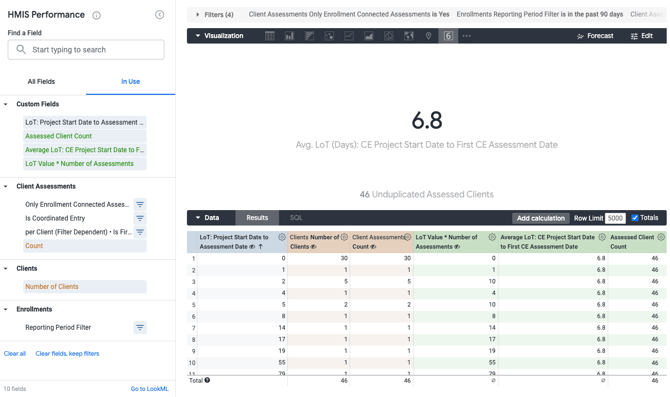Click the Forecast button
The height and width of the screenshot is (397, 670).
[595, 36]
